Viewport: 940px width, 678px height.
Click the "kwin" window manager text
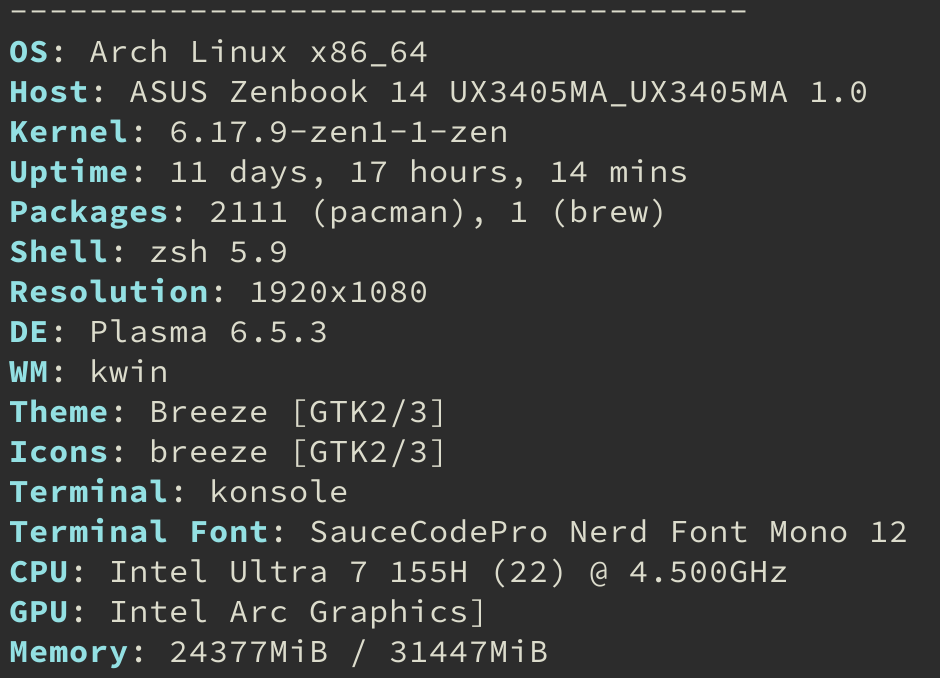click(x=128, y=372)
